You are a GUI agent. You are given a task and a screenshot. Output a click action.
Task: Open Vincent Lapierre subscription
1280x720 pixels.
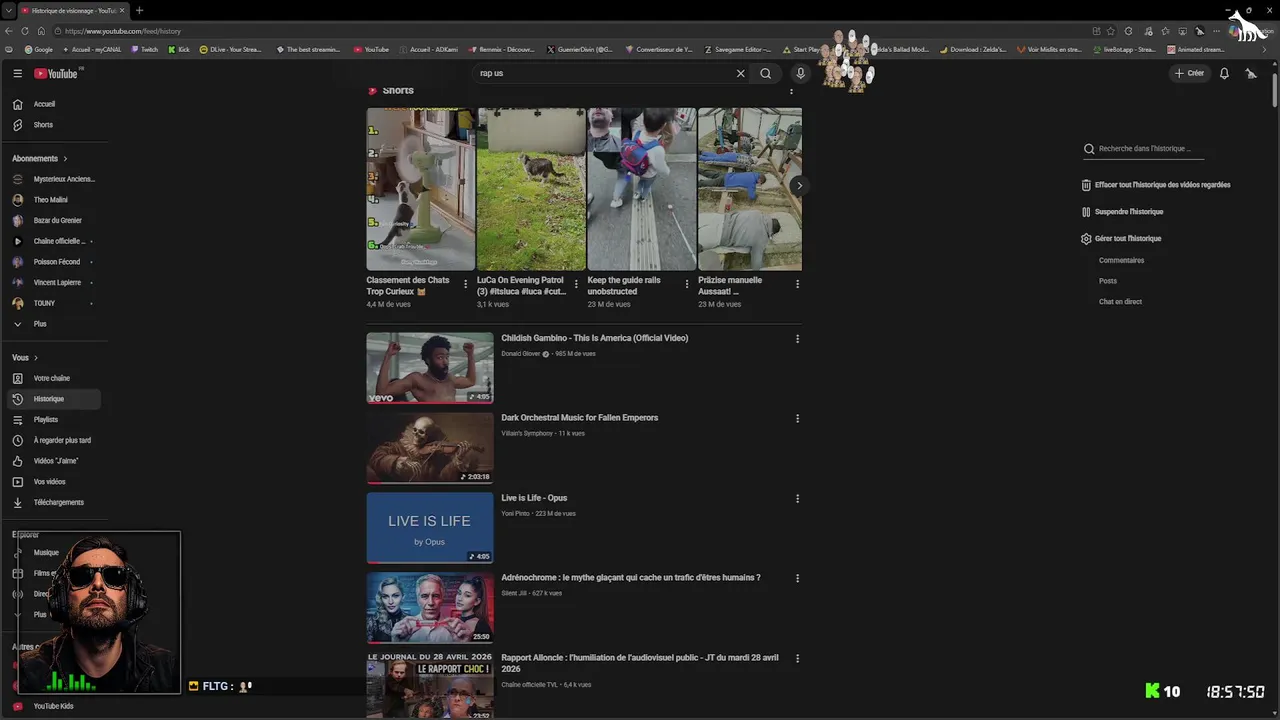pyautogui.click(x=56, y=283)
